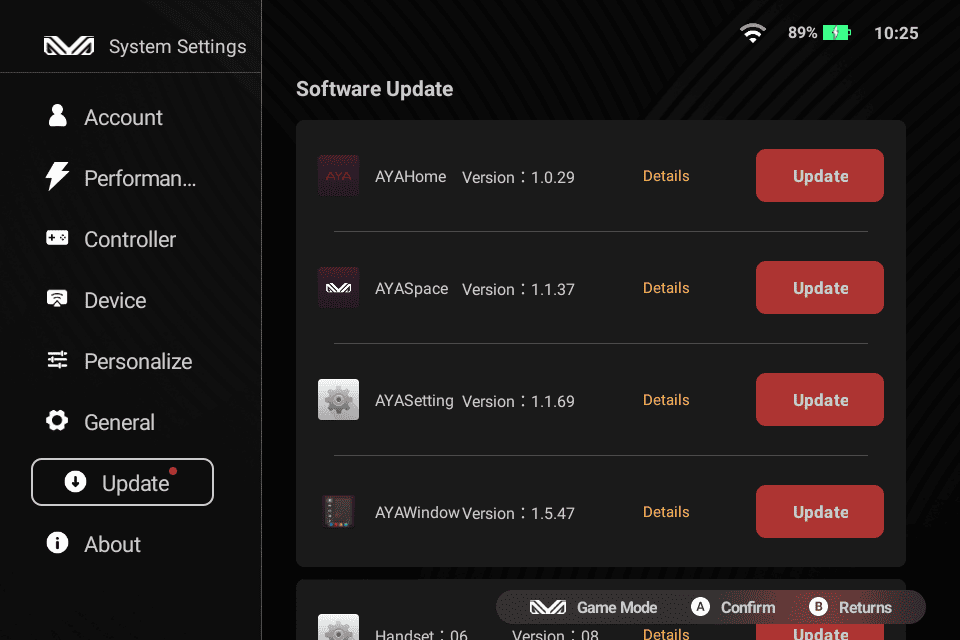Update the AYAHome app
Image resolution: width=960 pixels, height=640 pixels.
[820, 176]
